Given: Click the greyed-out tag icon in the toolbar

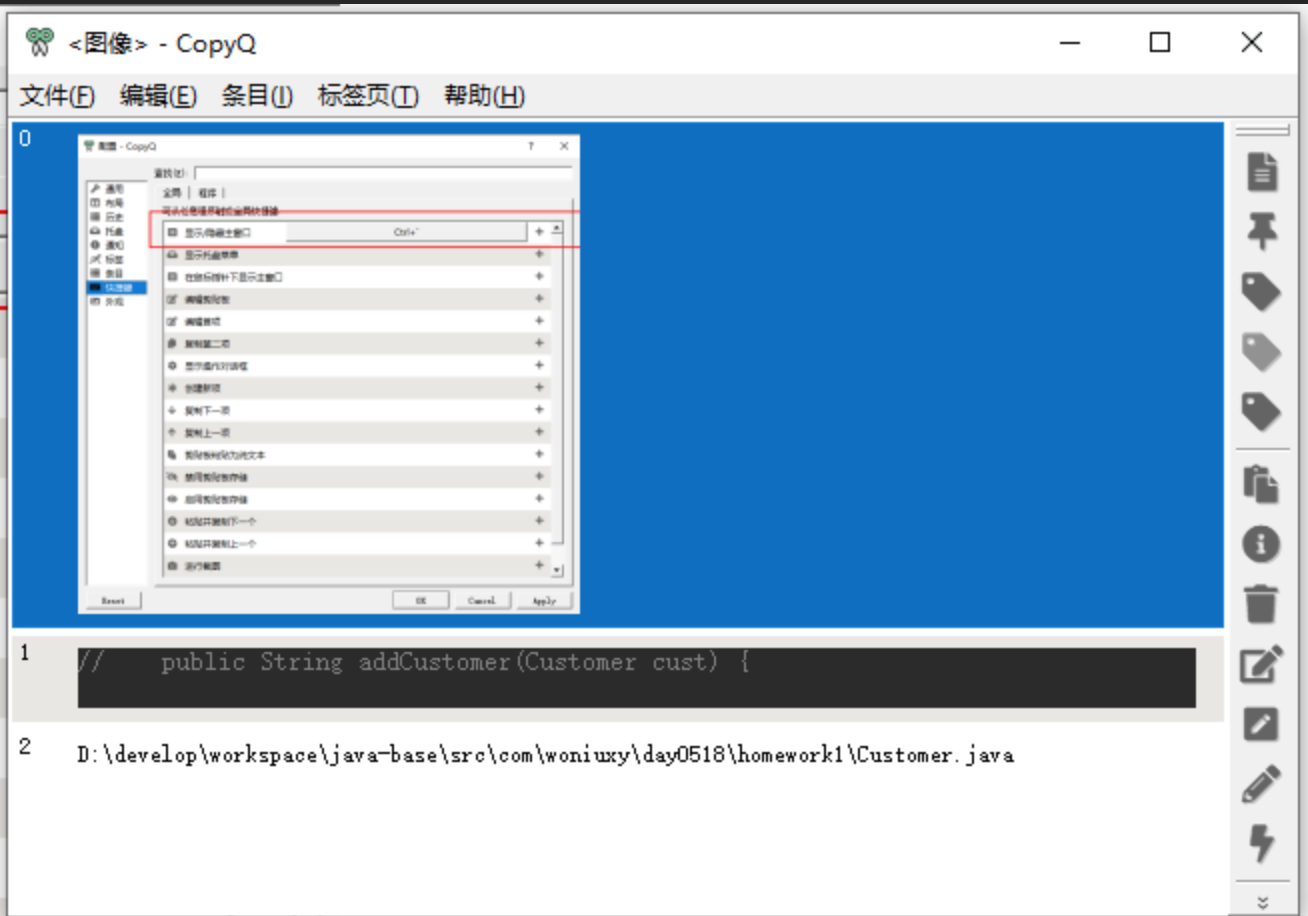Looking at the screenshot, I should point(1262,351).
